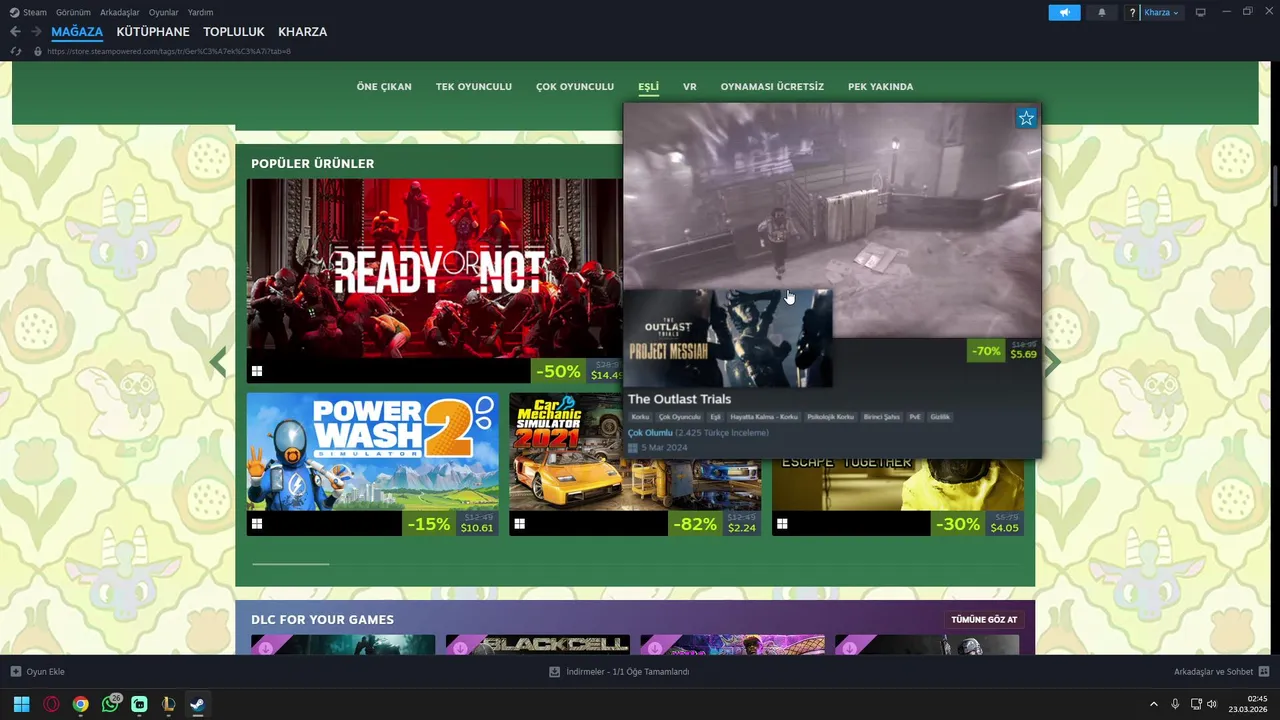Open the Arkadaşlar menu
This screenshot has width=1280, height=720.
click(x=120, y=12)
